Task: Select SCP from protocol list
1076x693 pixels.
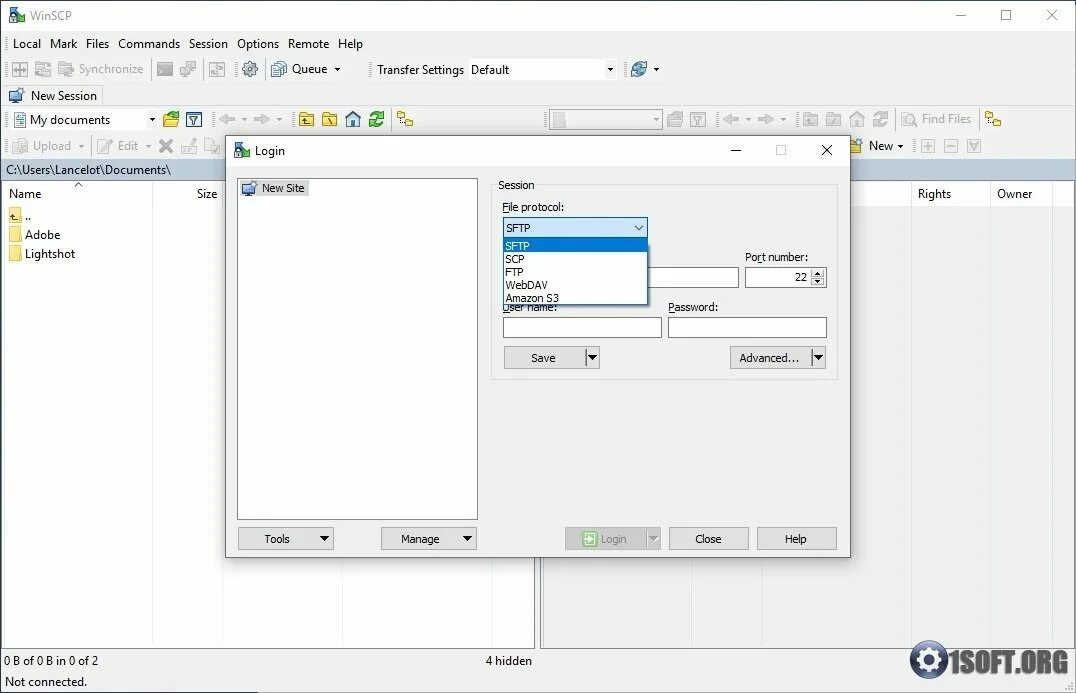Action: coord(575,259)
